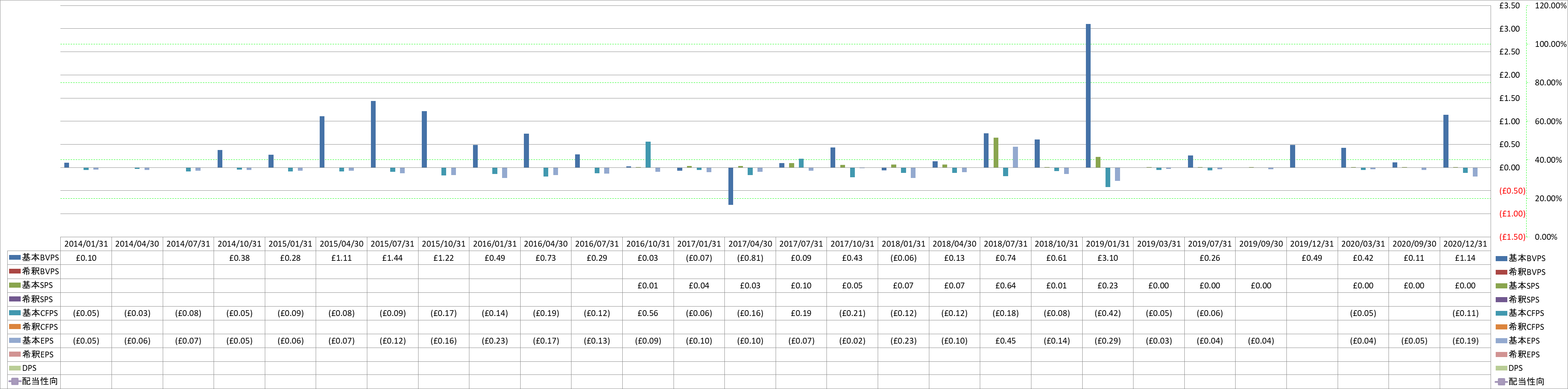This screenshot has width=1568, height=389.
Task: Click the red (£1.50) axis label
Action: (x=1512, y=237)
